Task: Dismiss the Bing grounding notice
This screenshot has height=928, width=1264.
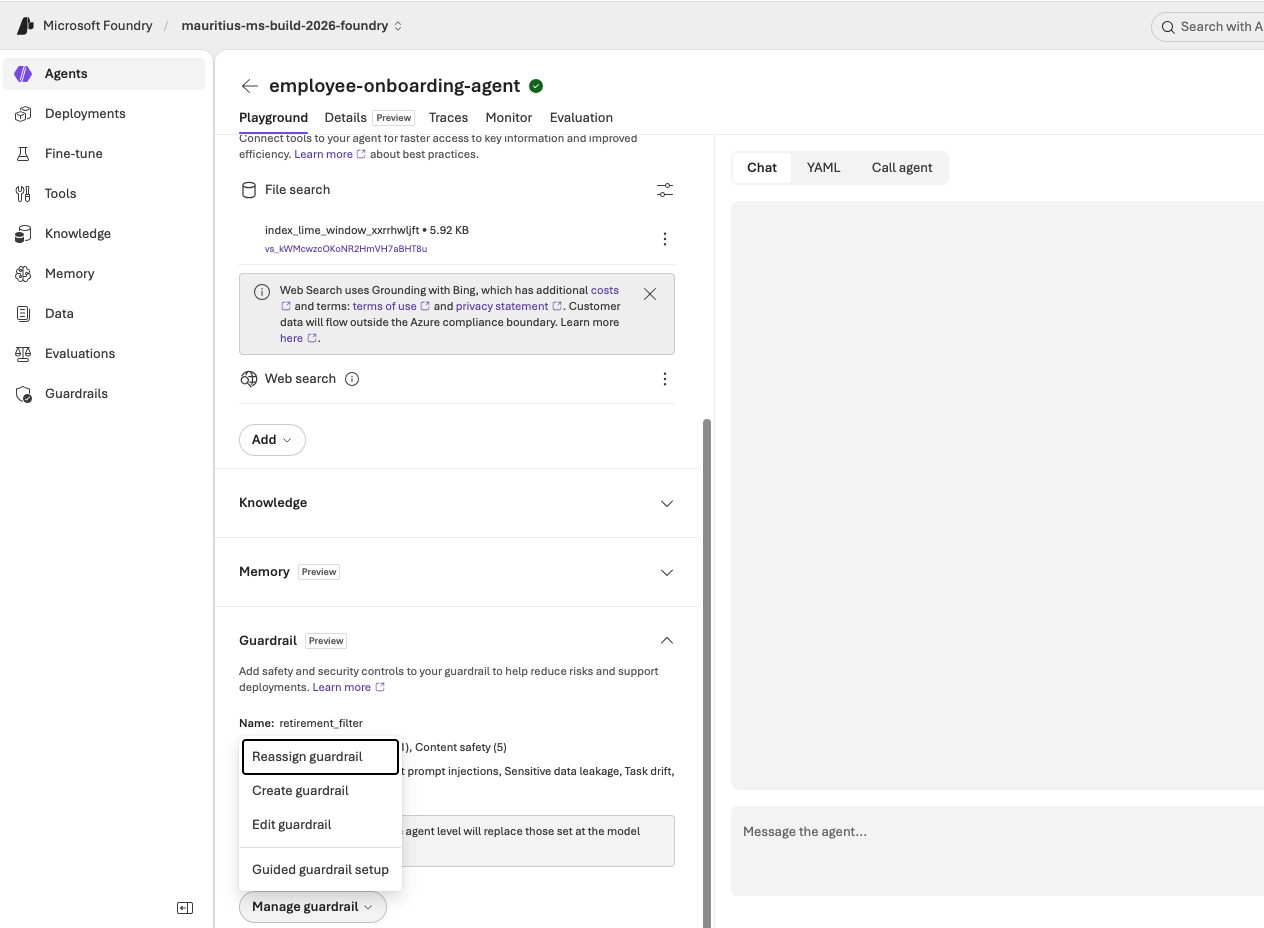Action: [x=650, y=294]
